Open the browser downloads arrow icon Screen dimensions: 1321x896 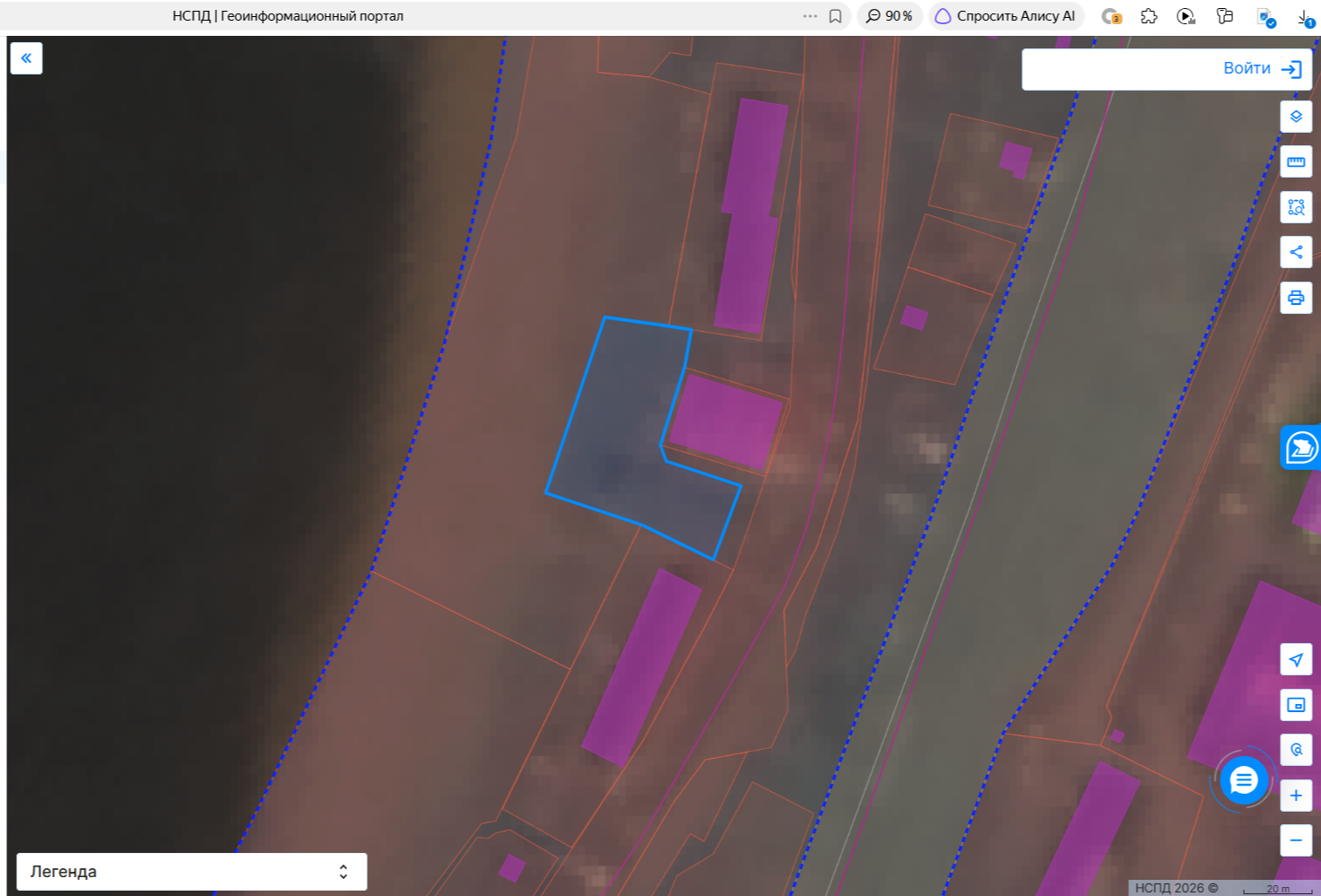1305,17
